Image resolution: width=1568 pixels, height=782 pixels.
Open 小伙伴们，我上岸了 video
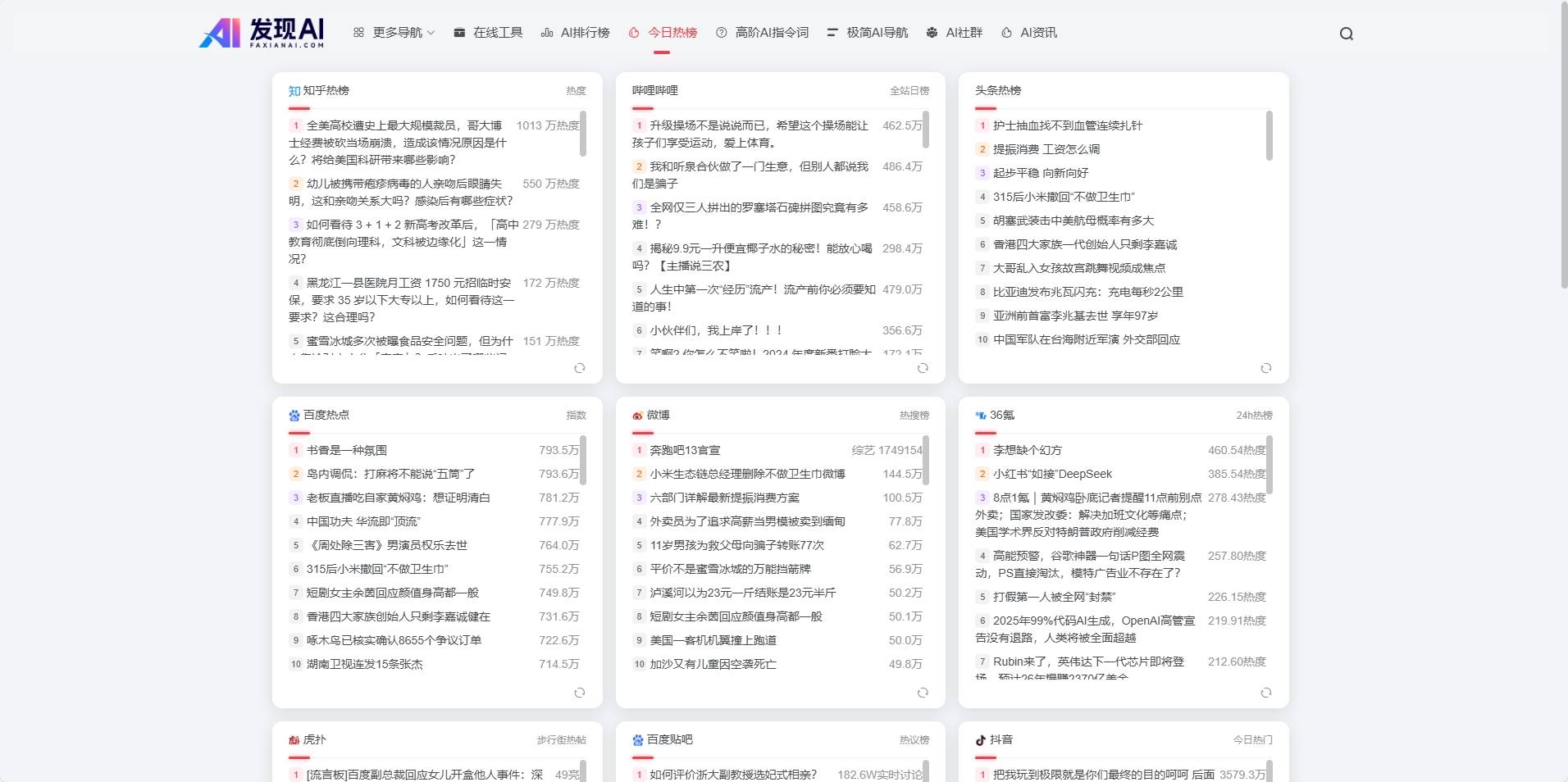pyautogui.click(x=717, y=330)
